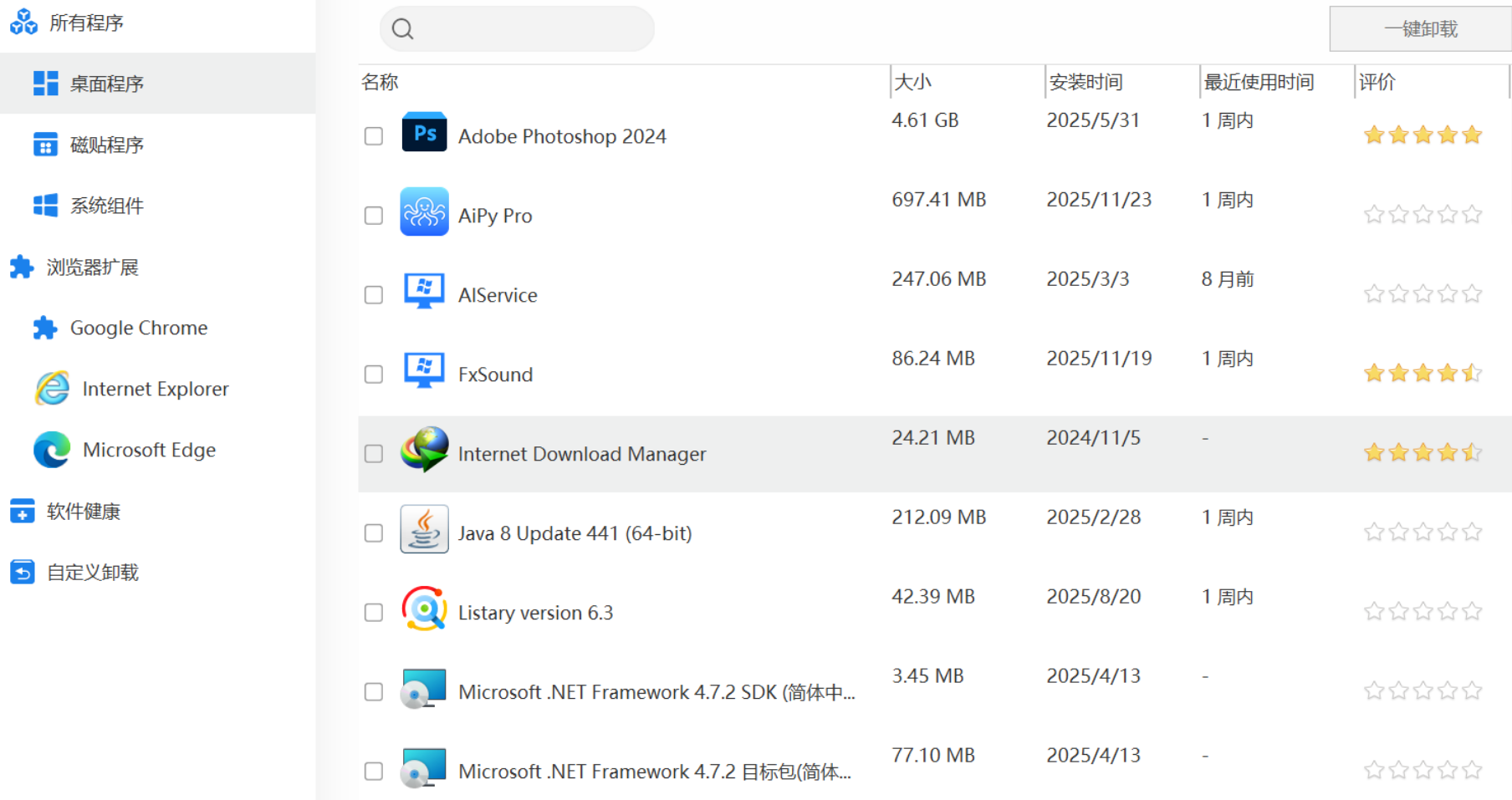Screen dimensions: 1512x800
Task: Select the Java 8 Update 441 checkbox
Action: [374, 533]
